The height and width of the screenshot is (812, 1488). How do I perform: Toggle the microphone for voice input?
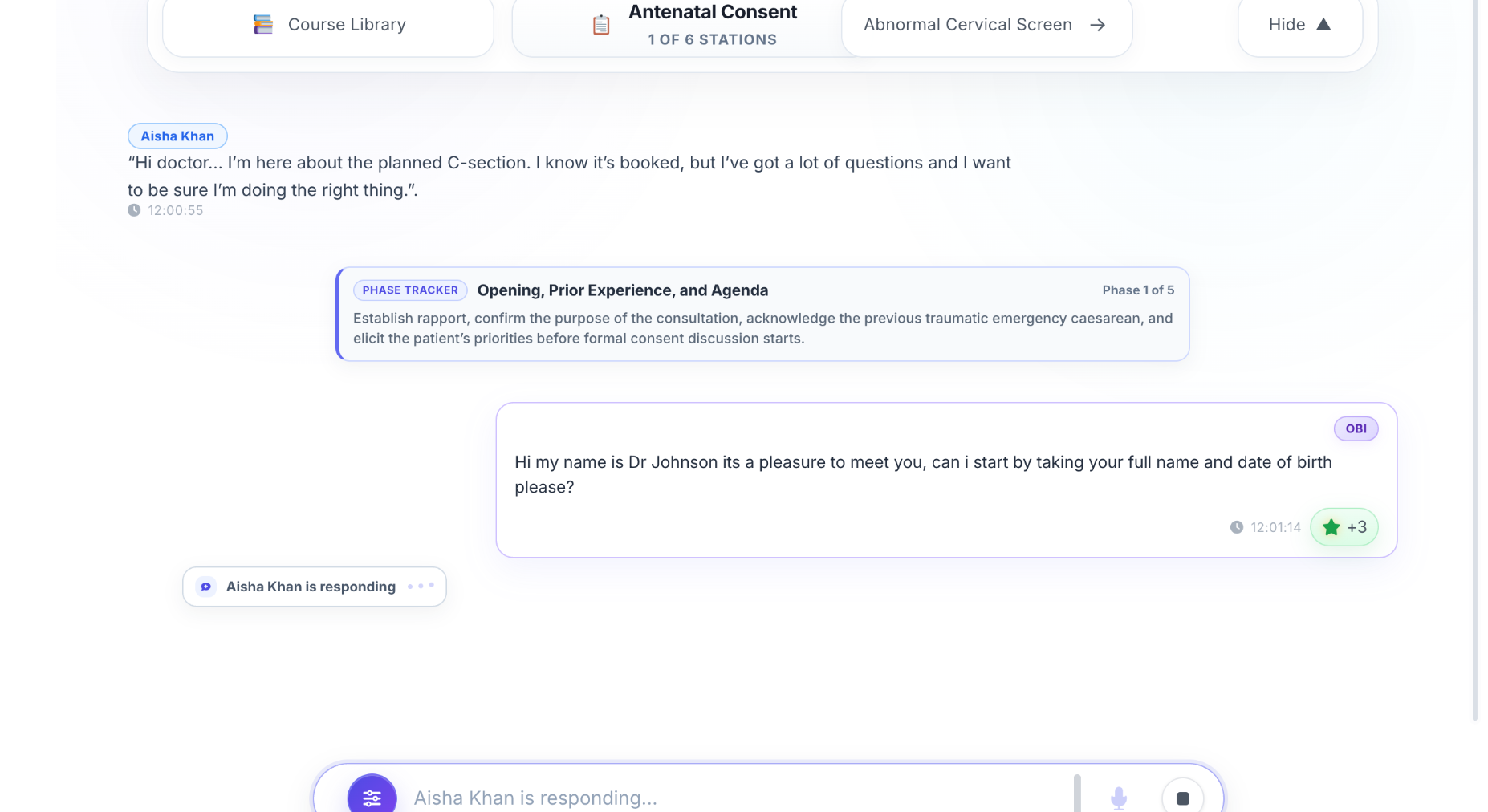click(x=1119, y=798)
